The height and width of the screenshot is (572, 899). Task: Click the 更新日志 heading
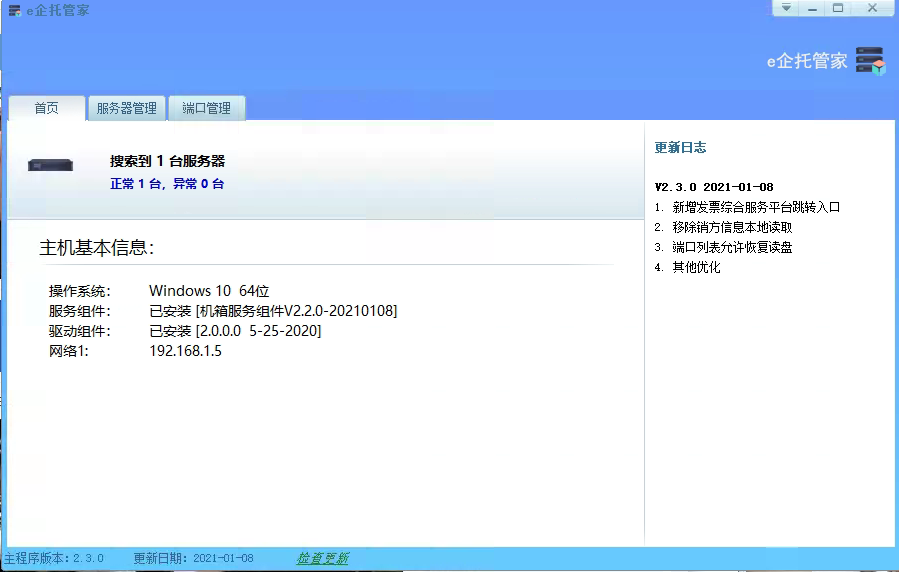680,147
